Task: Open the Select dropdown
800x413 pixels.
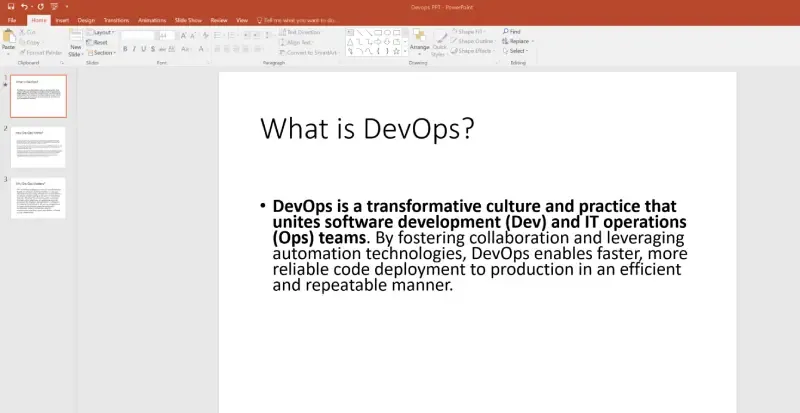Action: pyautogui.click(x=515, y=51)
